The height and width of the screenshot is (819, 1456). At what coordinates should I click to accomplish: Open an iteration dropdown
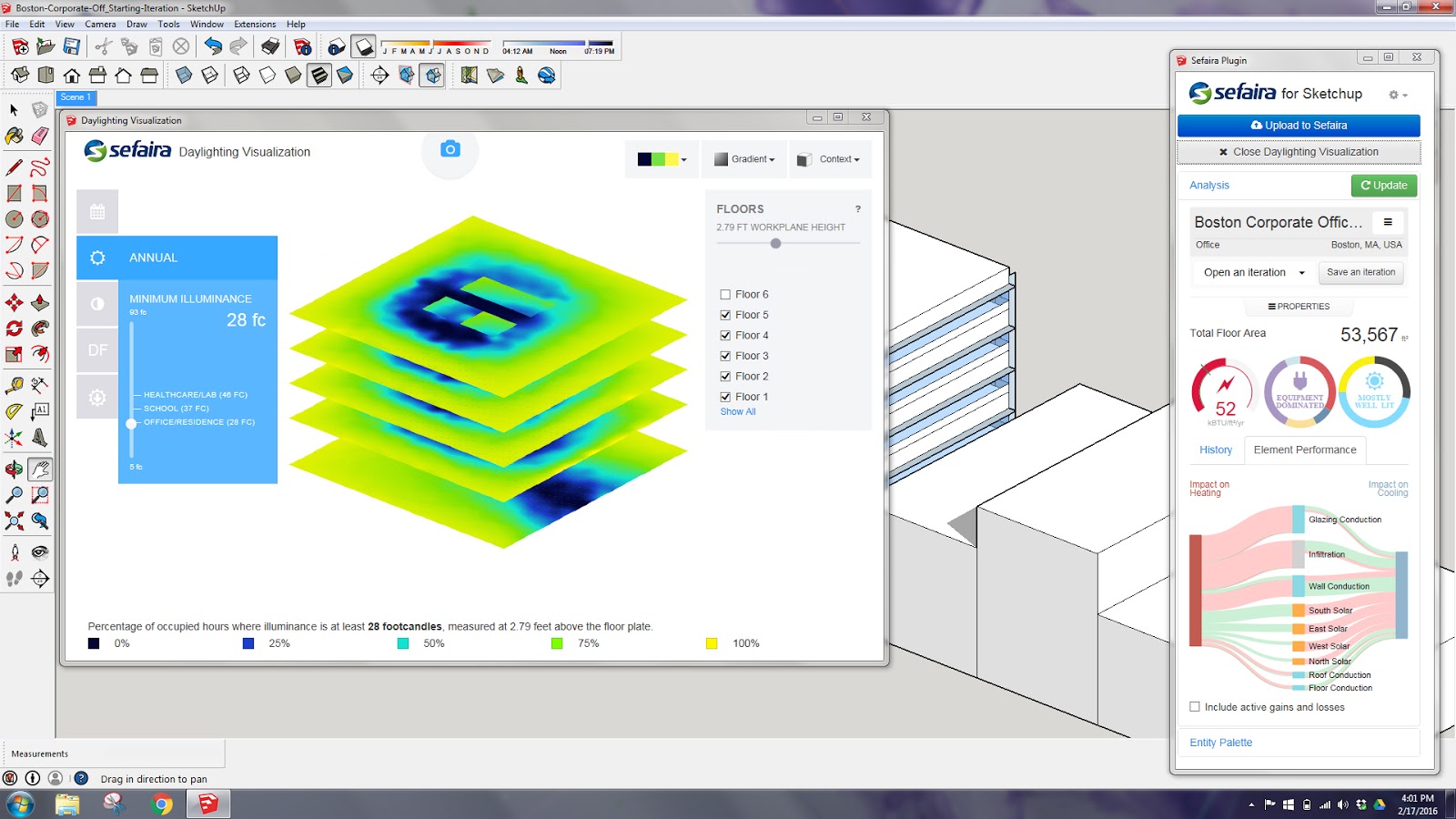pyautogui.click(x=1251, y=272)
